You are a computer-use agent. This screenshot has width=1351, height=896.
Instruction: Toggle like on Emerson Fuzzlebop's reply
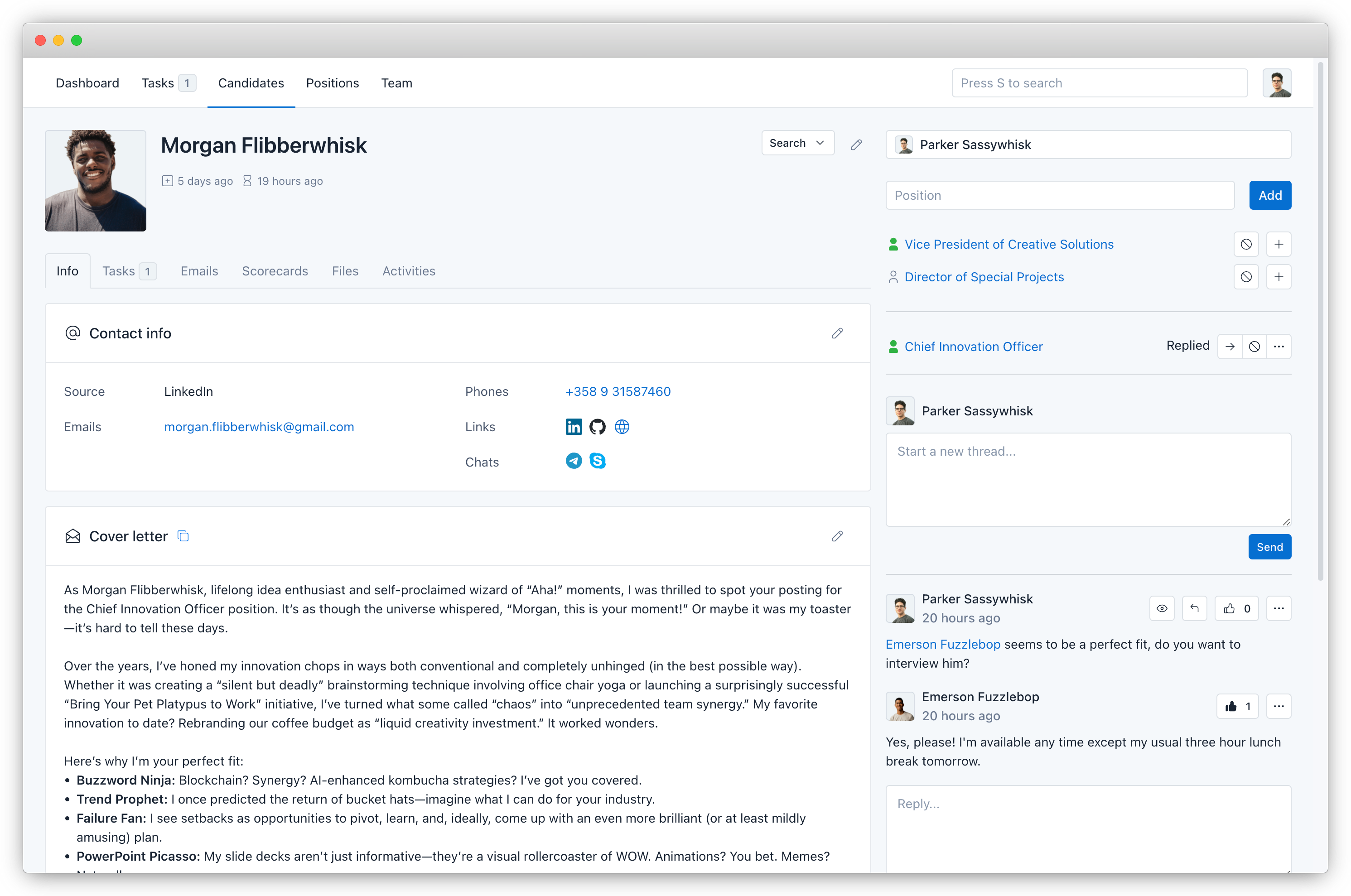(x=1237, y=707)
